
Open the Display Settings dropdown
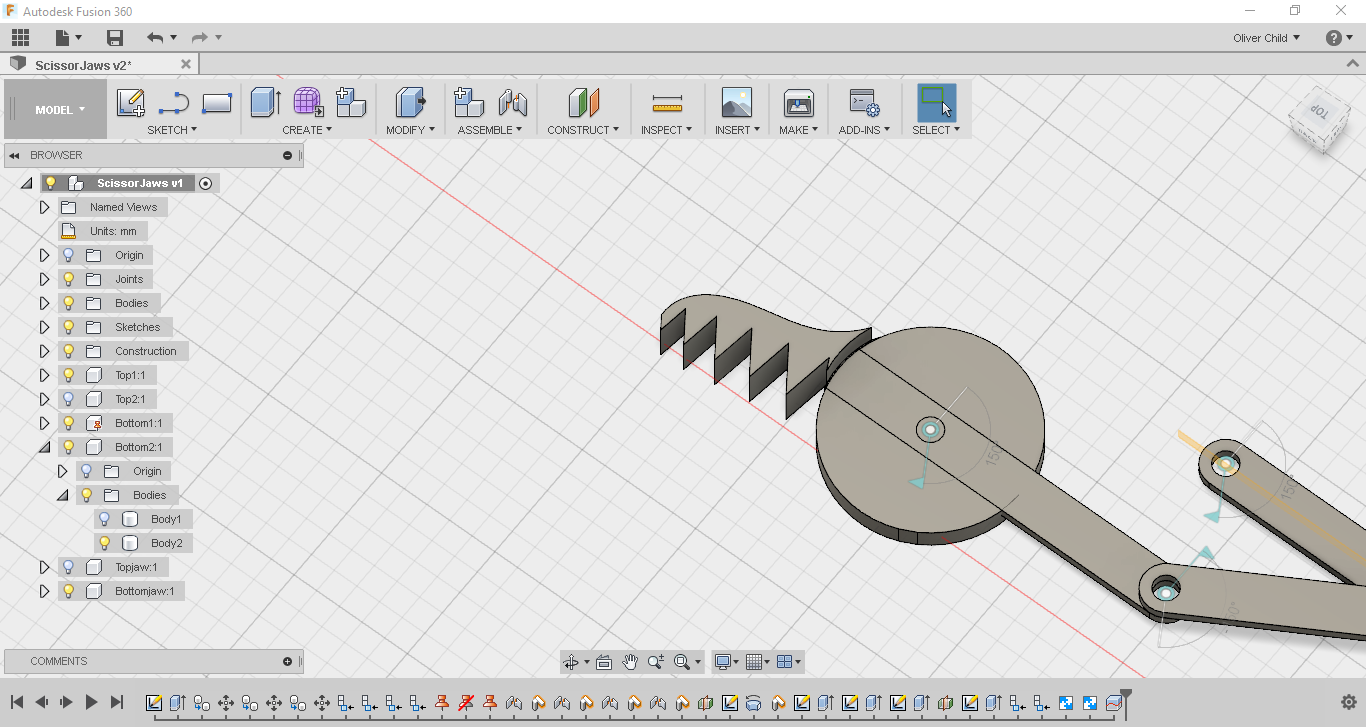(725, 662)
